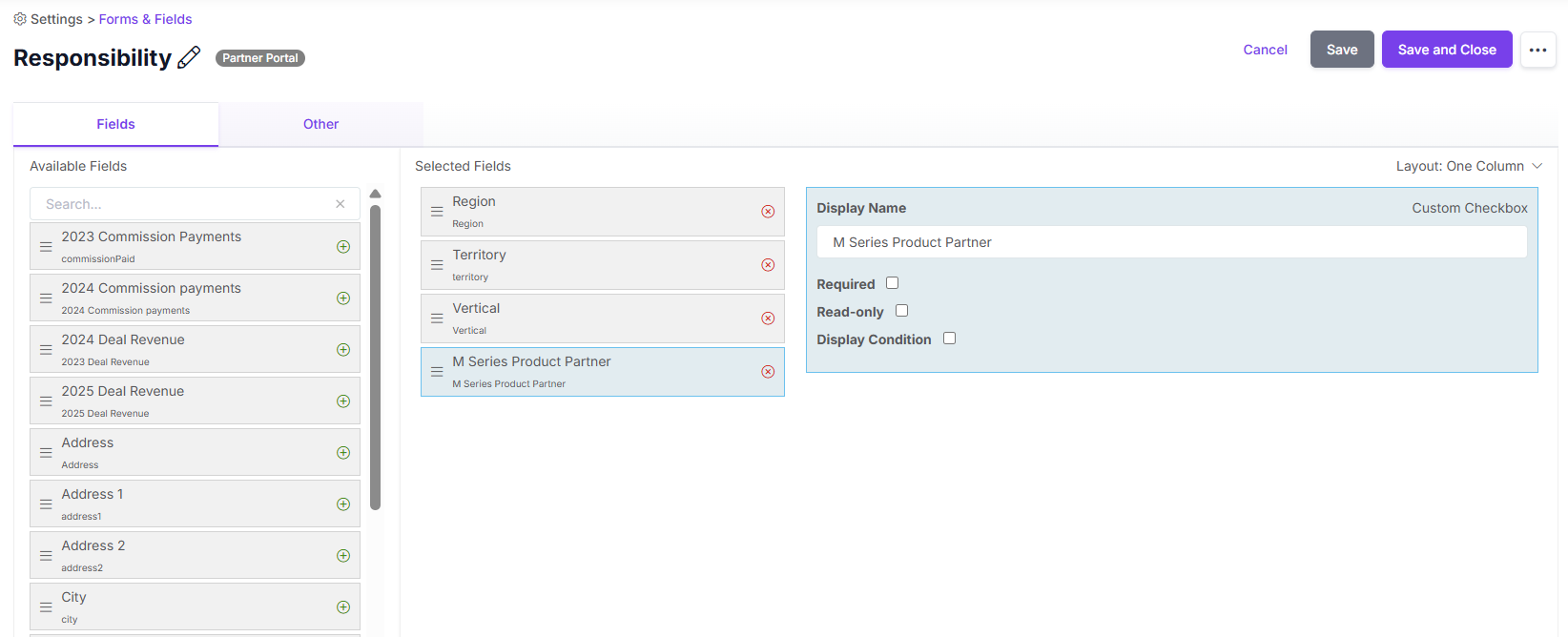Click the pencil icon to edit Responsibility title
This screenshot has width=1568, height=637.
tap(189, 57)
